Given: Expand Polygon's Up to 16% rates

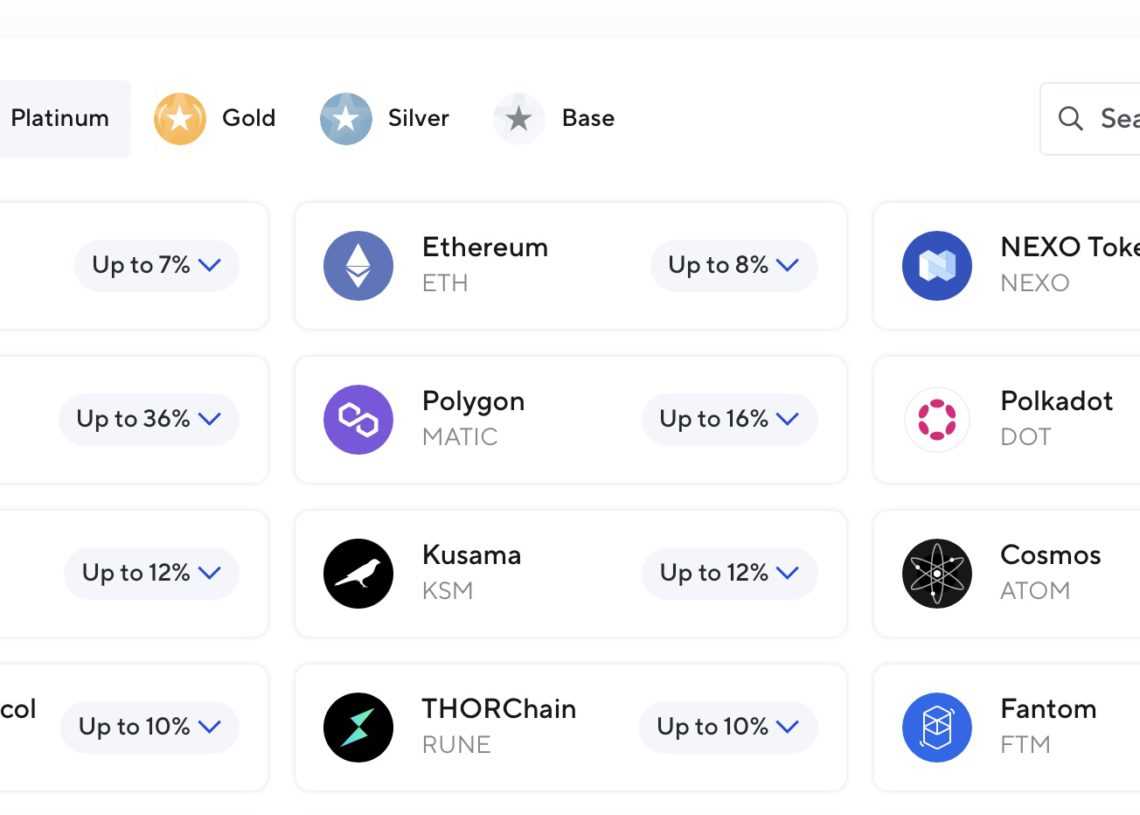Looking at the screenshot, I should pyautogui.click(x=730, y=419).
